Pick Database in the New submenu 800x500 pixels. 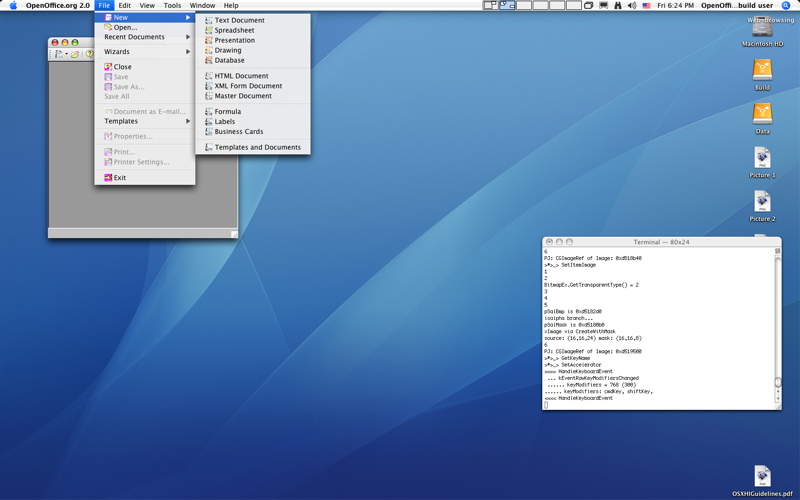(x=253, y=60)
